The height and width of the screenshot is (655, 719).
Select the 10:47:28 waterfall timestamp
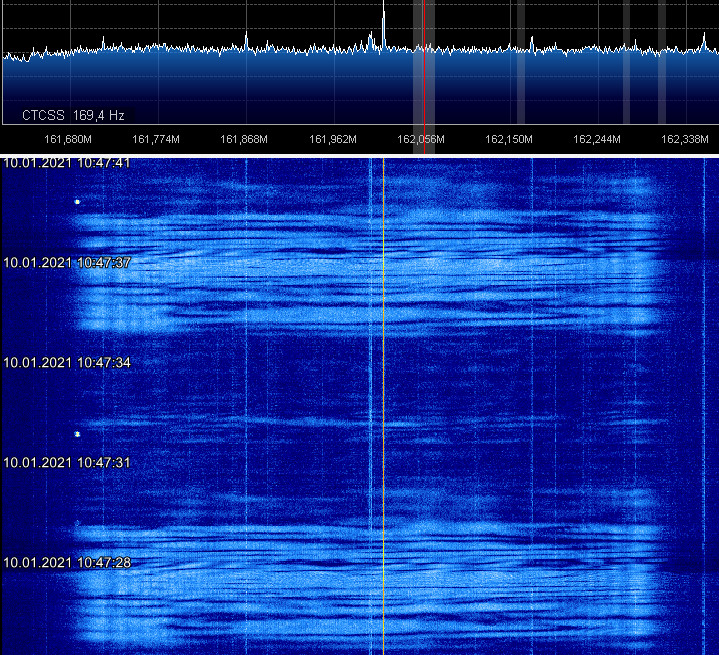(x=67, y=562)
